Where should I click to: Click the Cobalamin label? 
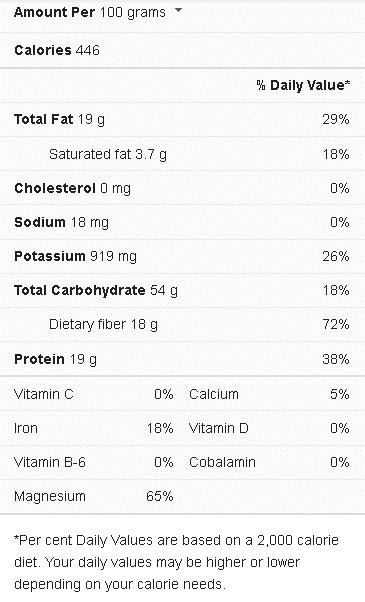click(222, 462)
